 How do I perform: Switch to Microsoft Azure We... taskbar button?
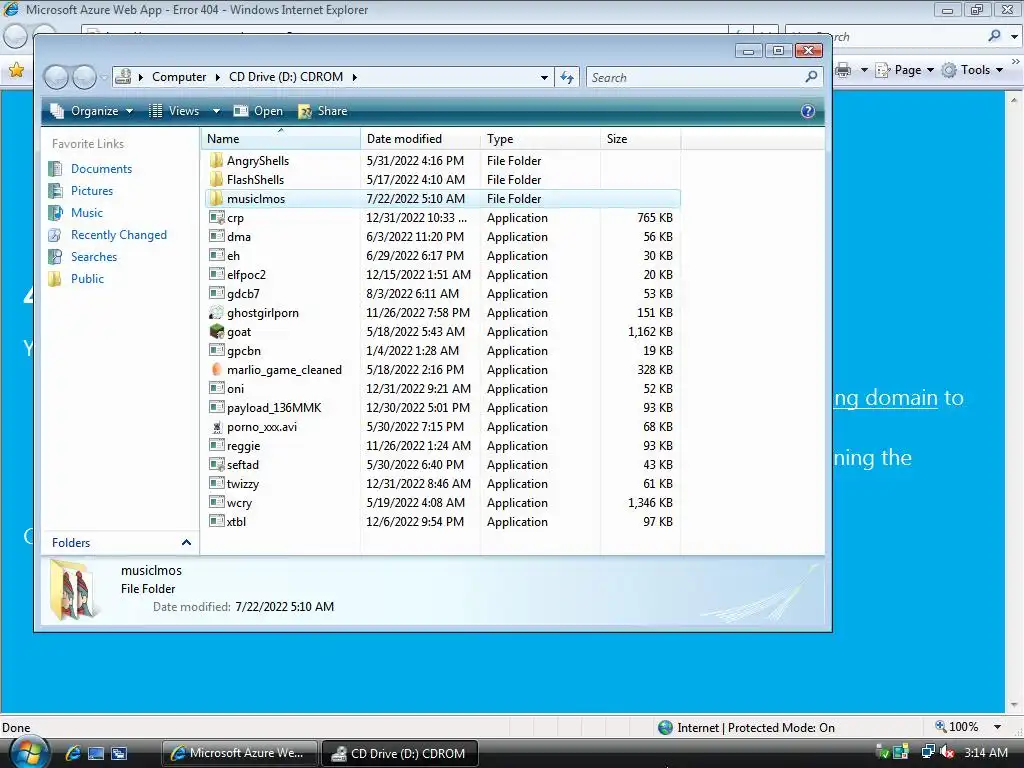[240, 753]
